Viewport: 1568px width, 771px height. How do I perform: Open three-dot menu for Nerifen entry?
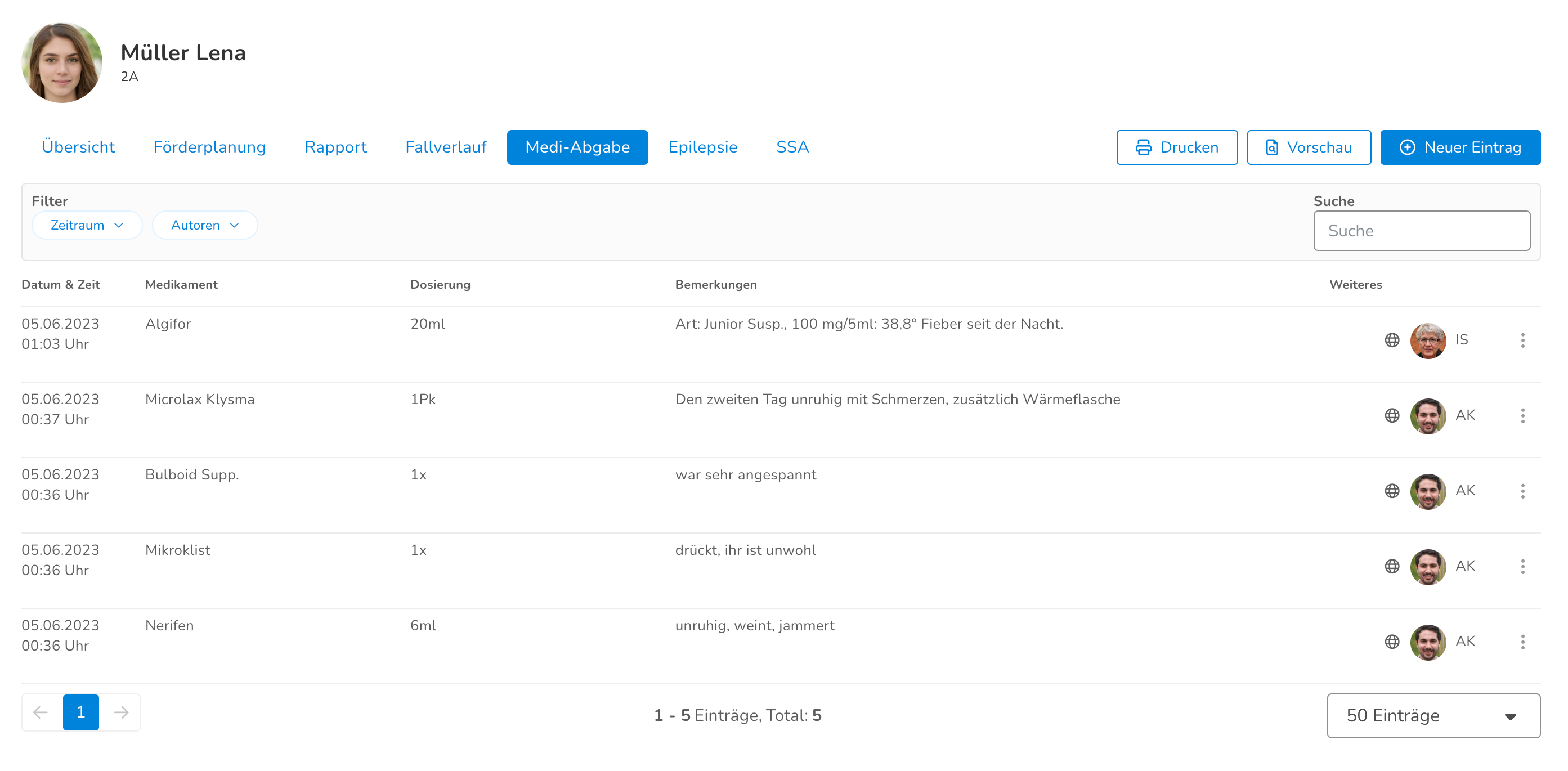(1522, 642)
